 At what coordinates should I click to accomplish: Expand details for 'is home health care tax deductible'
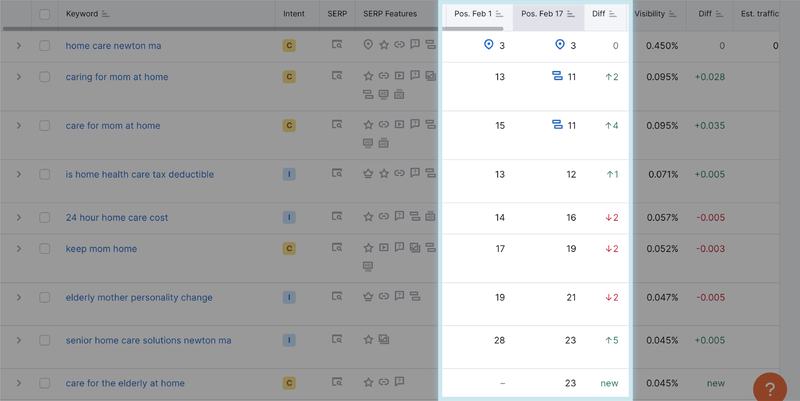(x=18, y=174)
